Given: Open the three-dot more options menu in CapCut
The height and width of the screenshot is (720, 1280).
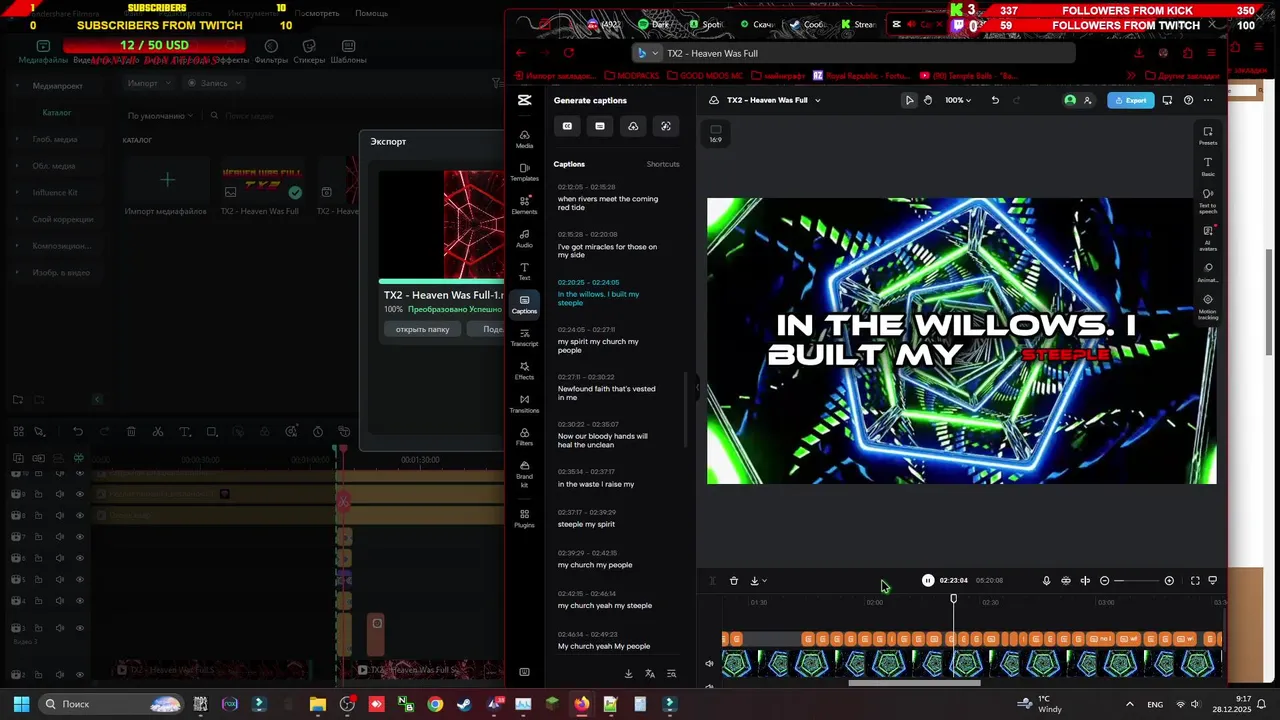Looking at the screenshot, I should [1208, 100].
